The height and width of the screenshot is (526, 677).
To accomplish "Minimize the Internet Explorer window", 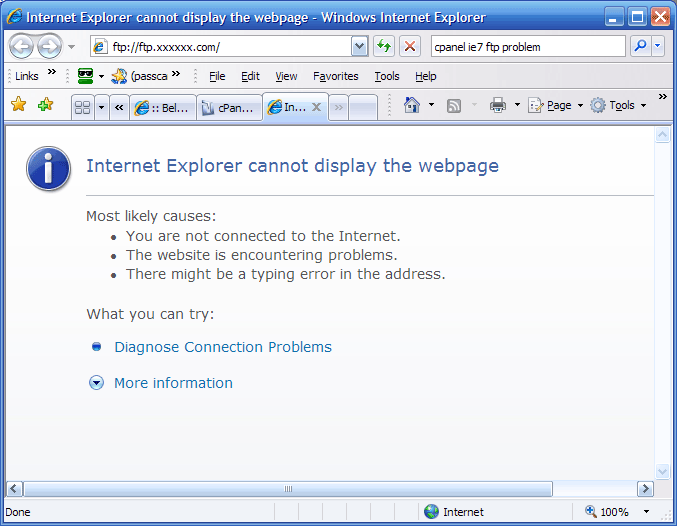I will point(613,17).
